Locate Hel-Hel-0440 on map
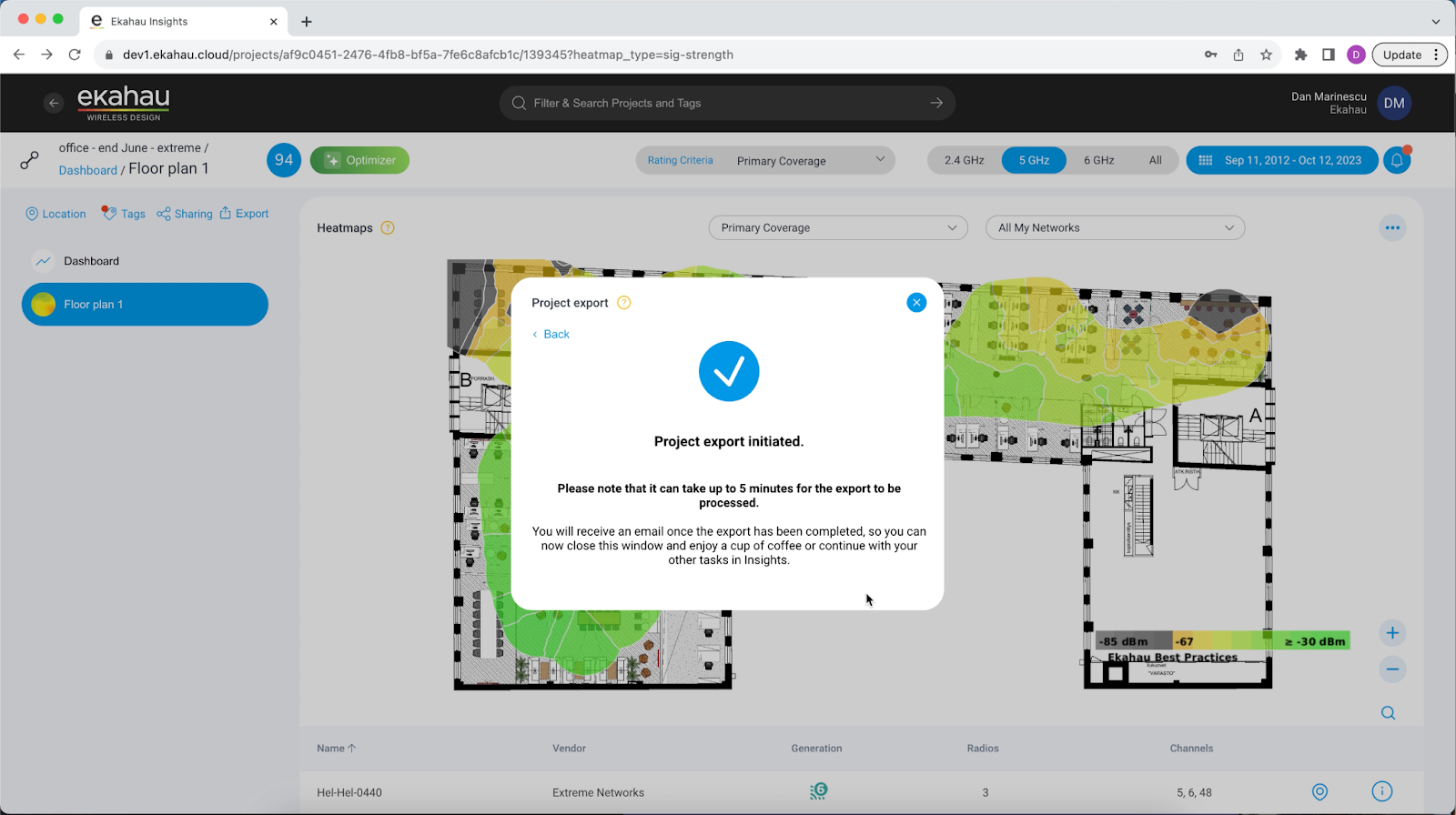This screenshot has width=1456, height=815. tap(1319, 792)
